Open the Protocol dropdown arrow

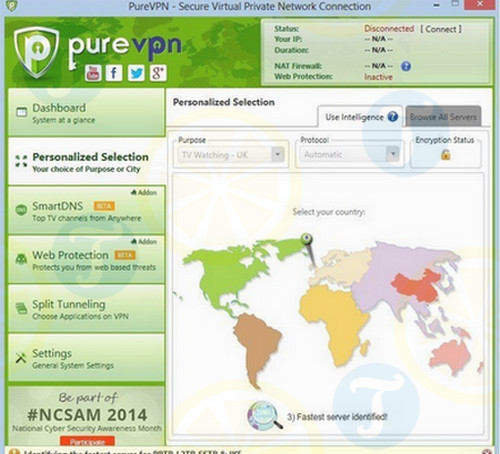coord(393,154)
